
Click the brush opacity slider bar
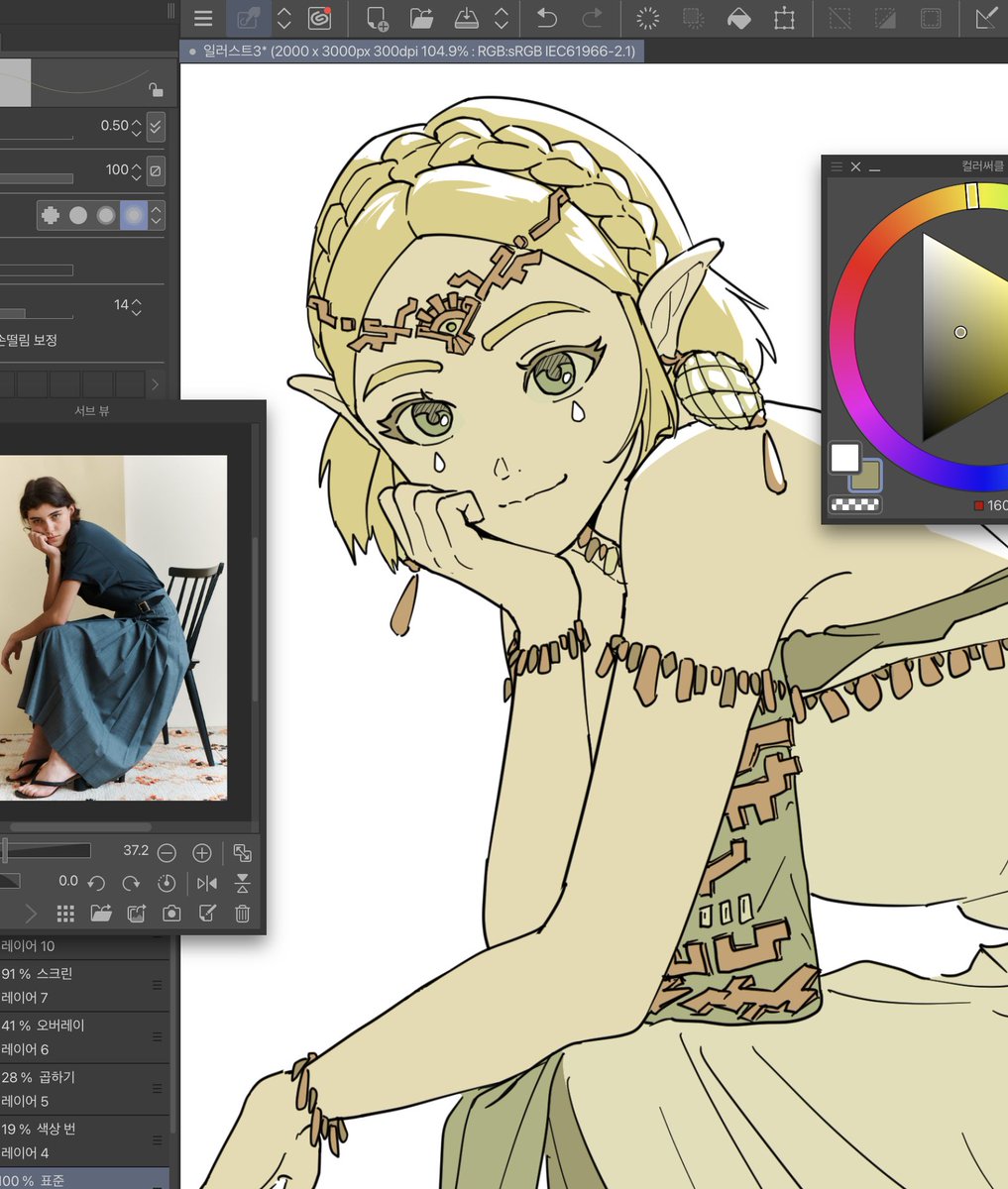pyautogui.click(x=37, y=178)
